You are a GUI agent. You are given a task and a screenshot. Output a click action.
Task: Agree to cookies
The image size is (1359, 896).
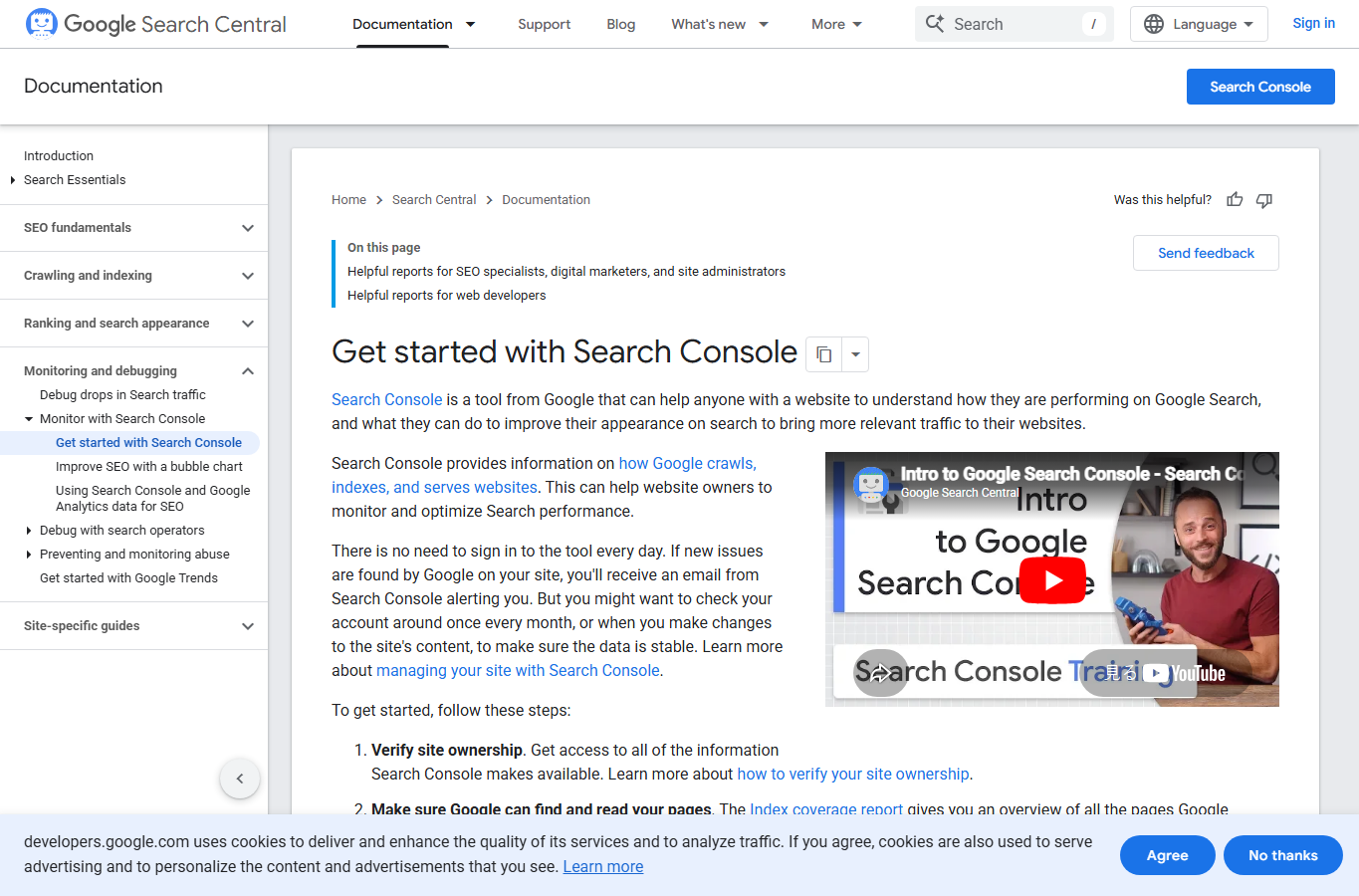point(1167,855)
